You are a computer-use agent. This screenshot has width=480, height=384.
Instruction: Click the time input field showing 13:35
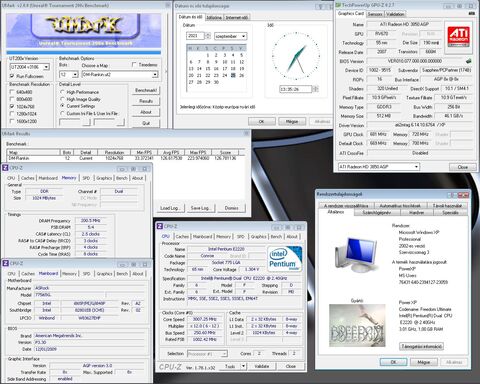pos(295,89)
